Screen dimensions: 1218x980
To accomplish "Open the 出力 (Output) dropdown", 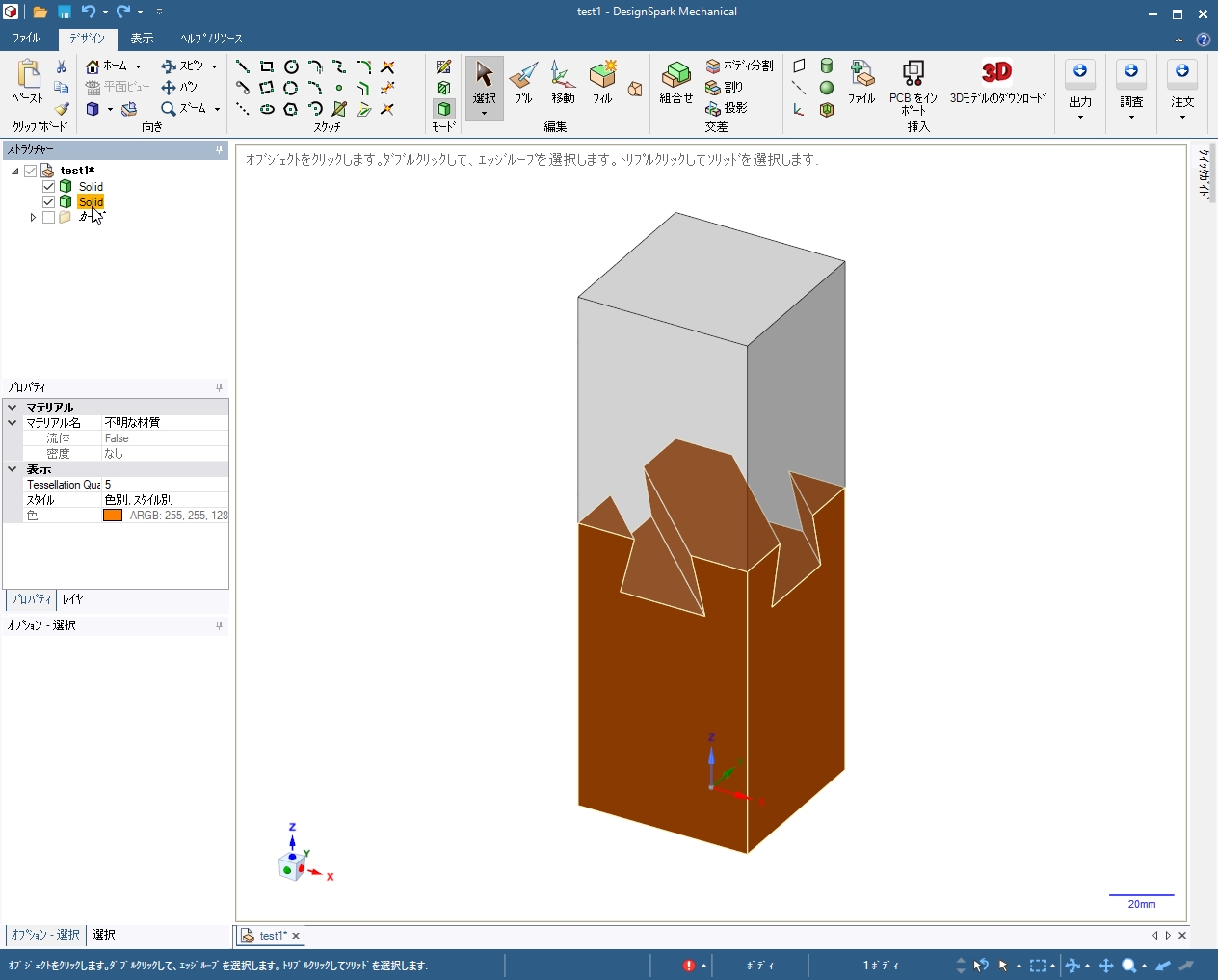I will pos(1080,92).
